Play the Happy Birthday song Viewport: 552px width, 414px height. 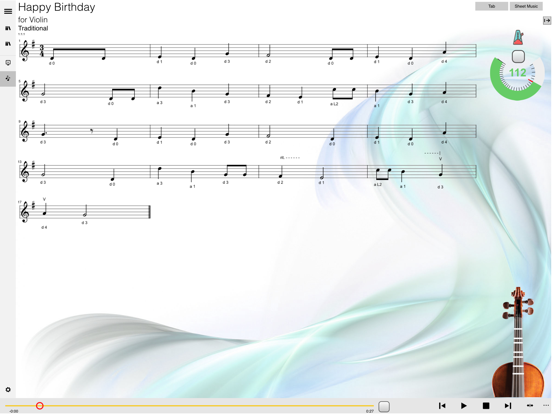[464, 406]
